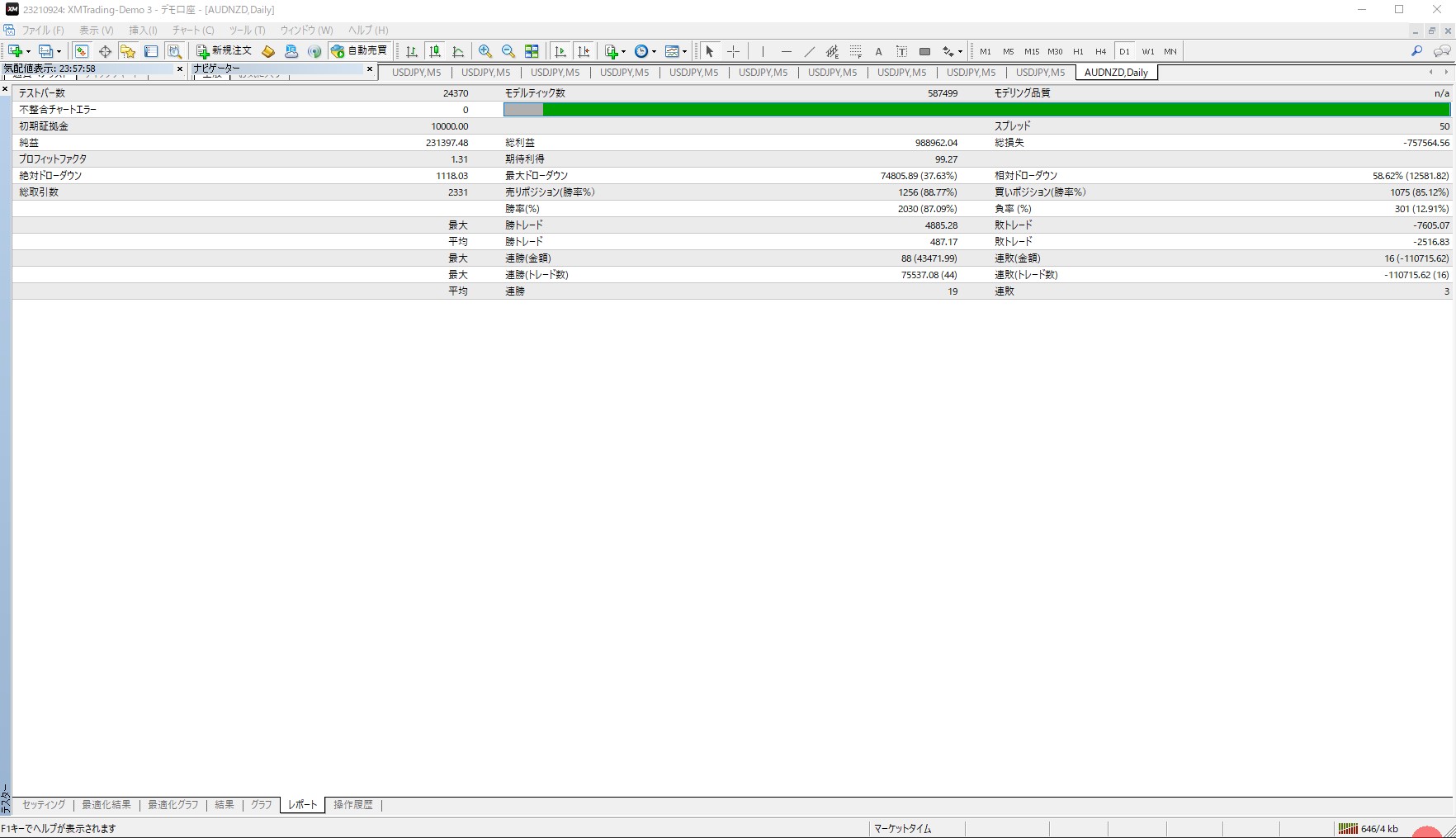Select the equidistant channel tool
Viewport: 1456px width, 838px height.
click(x=832, y=51)
